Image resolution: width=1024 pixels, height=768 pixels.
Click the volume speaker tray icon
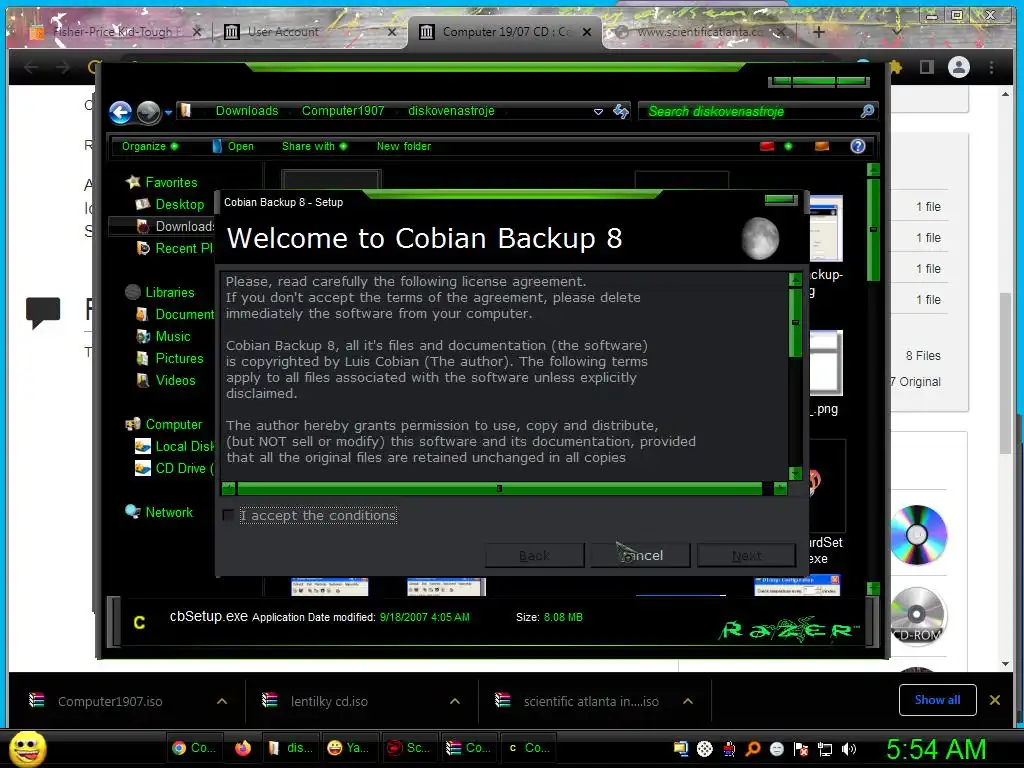[x=849, y=749]
